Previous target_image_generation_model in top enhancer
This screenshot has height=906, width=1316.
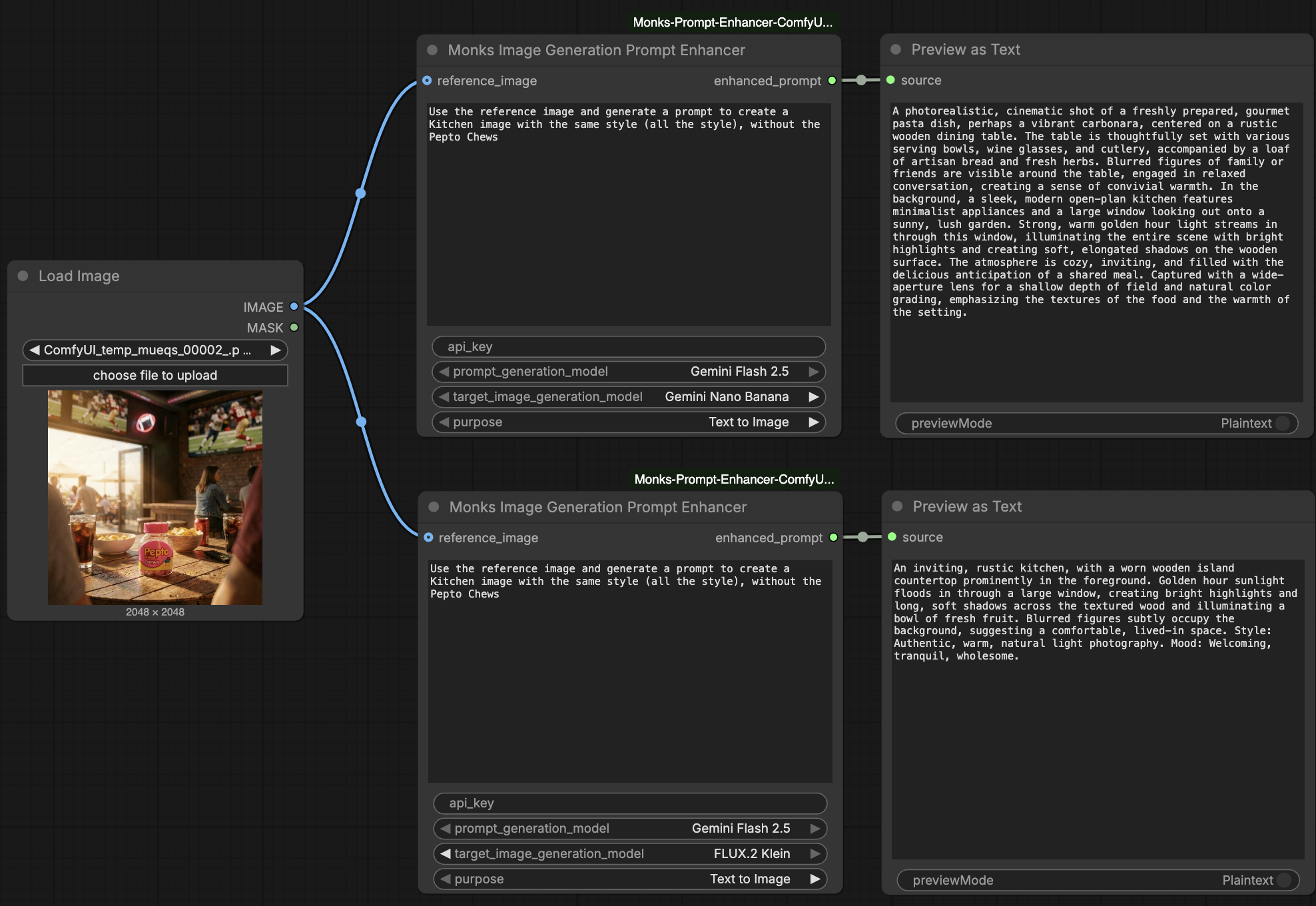tap(444, 397)
